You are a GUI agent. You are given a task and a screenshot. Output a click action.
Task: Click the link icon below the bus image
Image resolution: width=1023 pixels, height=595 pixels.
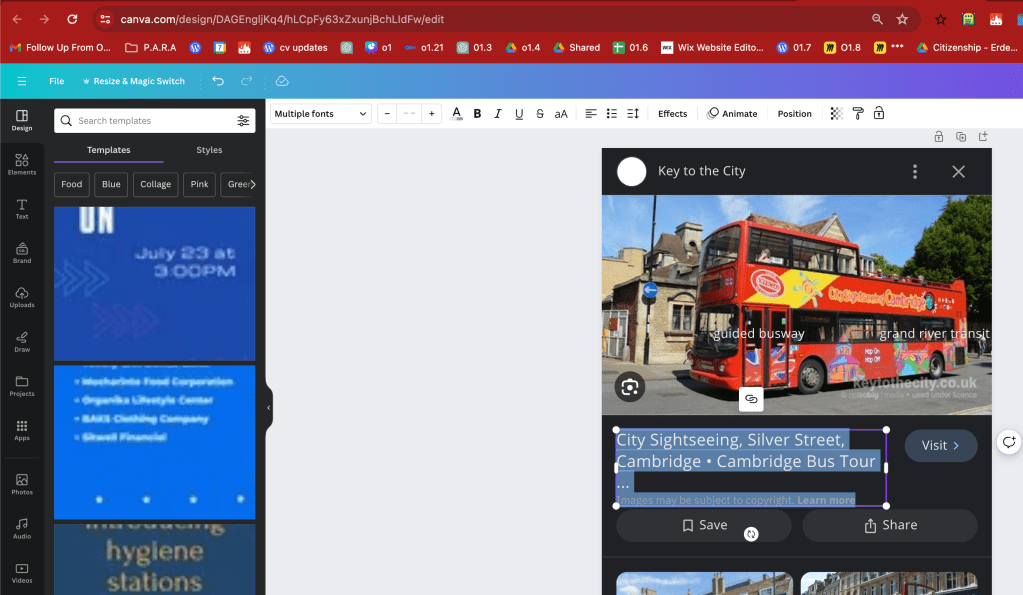tap(751, 399)
